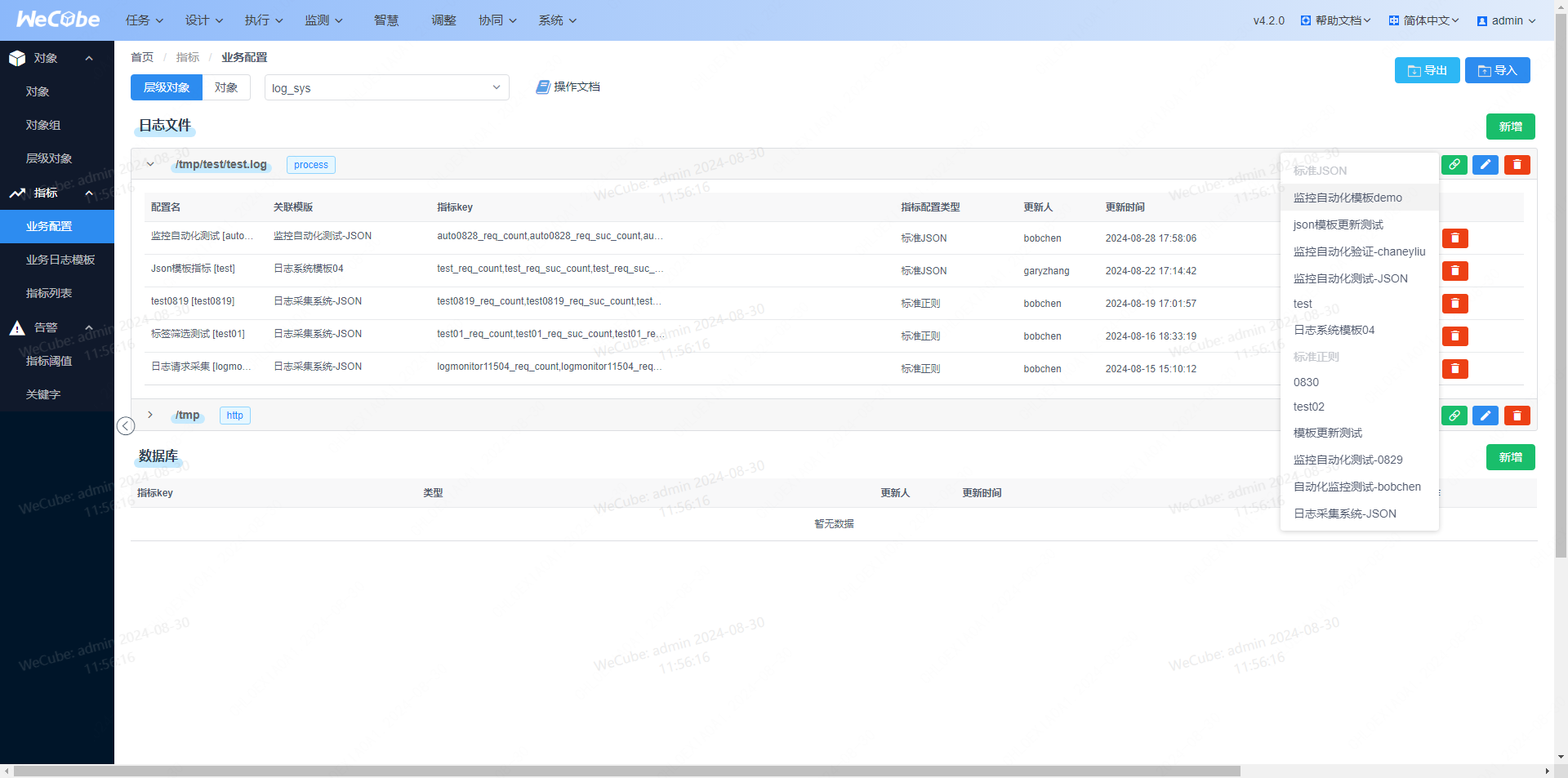Screen dimensions: 1568x778
Task: Select 监控自动化验证-chaneyliu in dropdown list
Action: 1360,251
